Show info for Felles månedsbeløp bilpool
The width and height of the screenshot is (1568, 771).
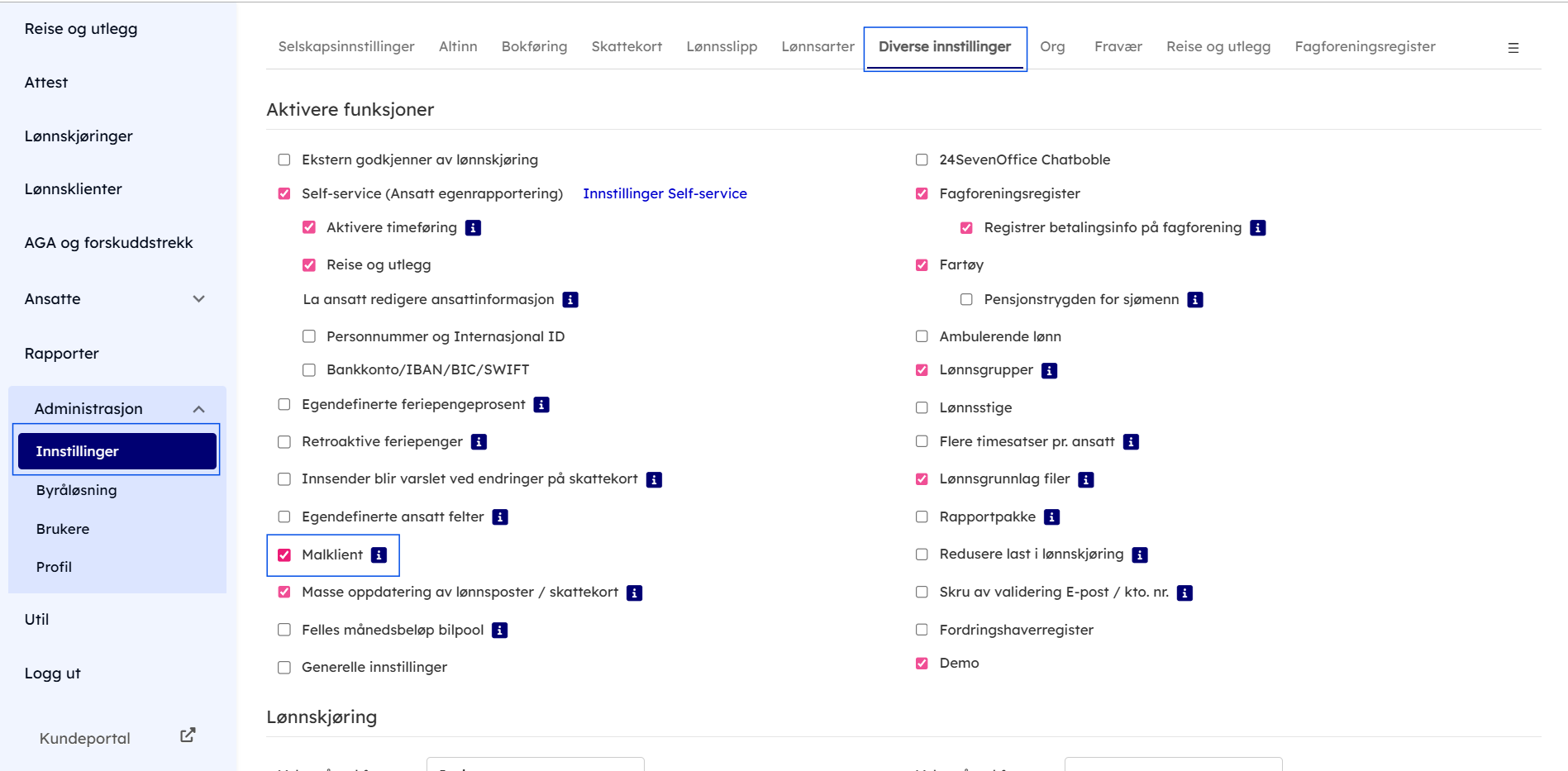[499, 631]
